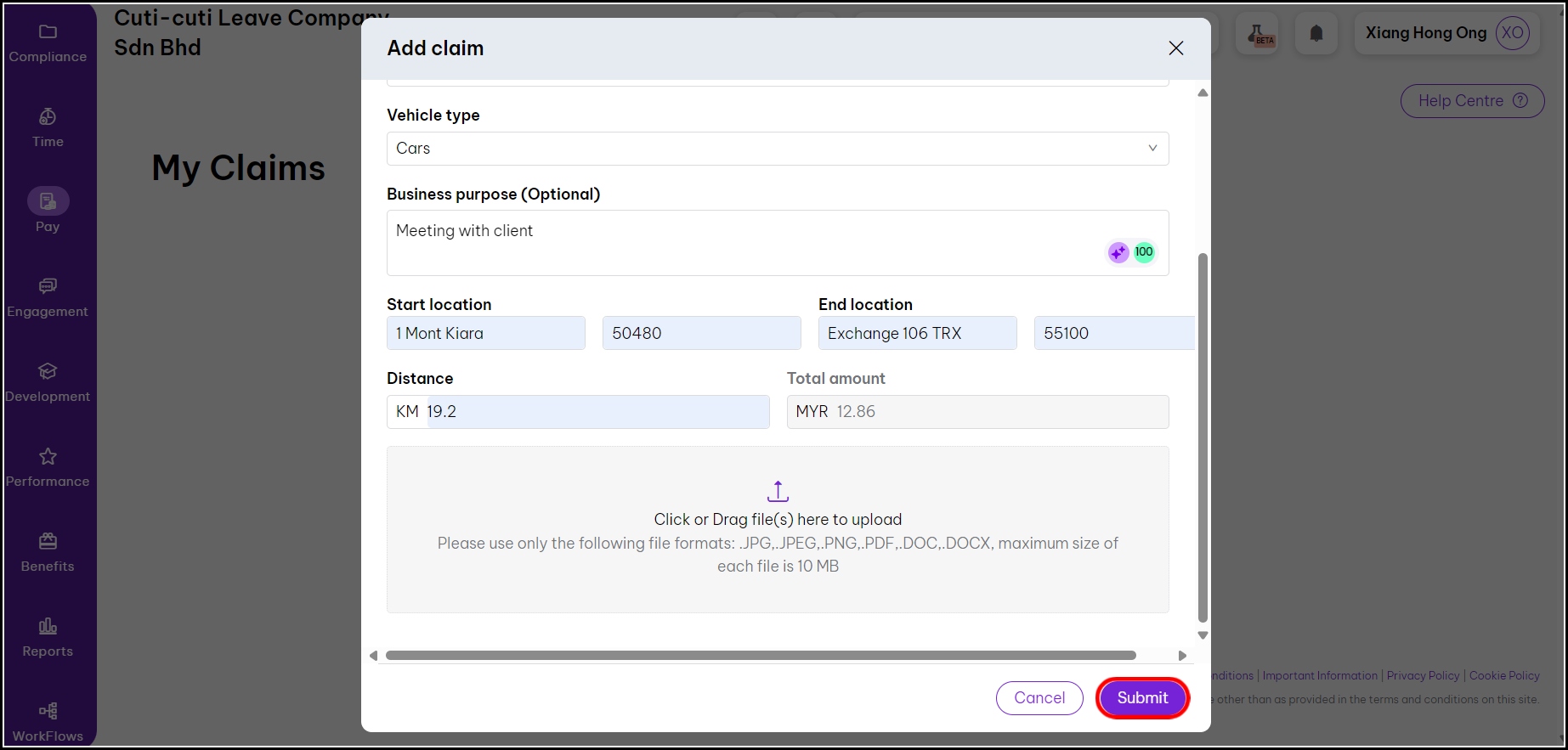Image resolution: width=1568 pixels, height=750 pixels.
Task: Click the AI sparkle icon in Business purpose
Action: (1118, 252)
